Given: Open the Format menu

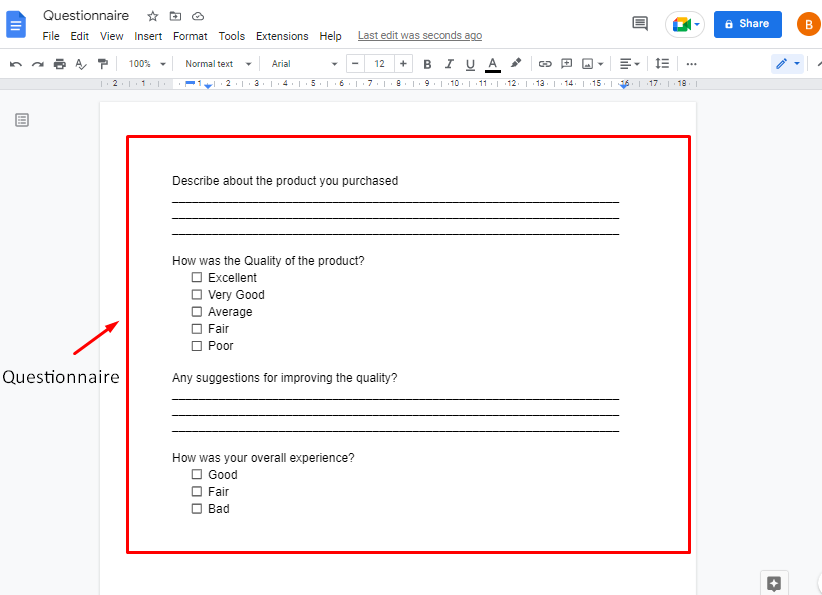Looking at the screenshot, I should (190, 36).
